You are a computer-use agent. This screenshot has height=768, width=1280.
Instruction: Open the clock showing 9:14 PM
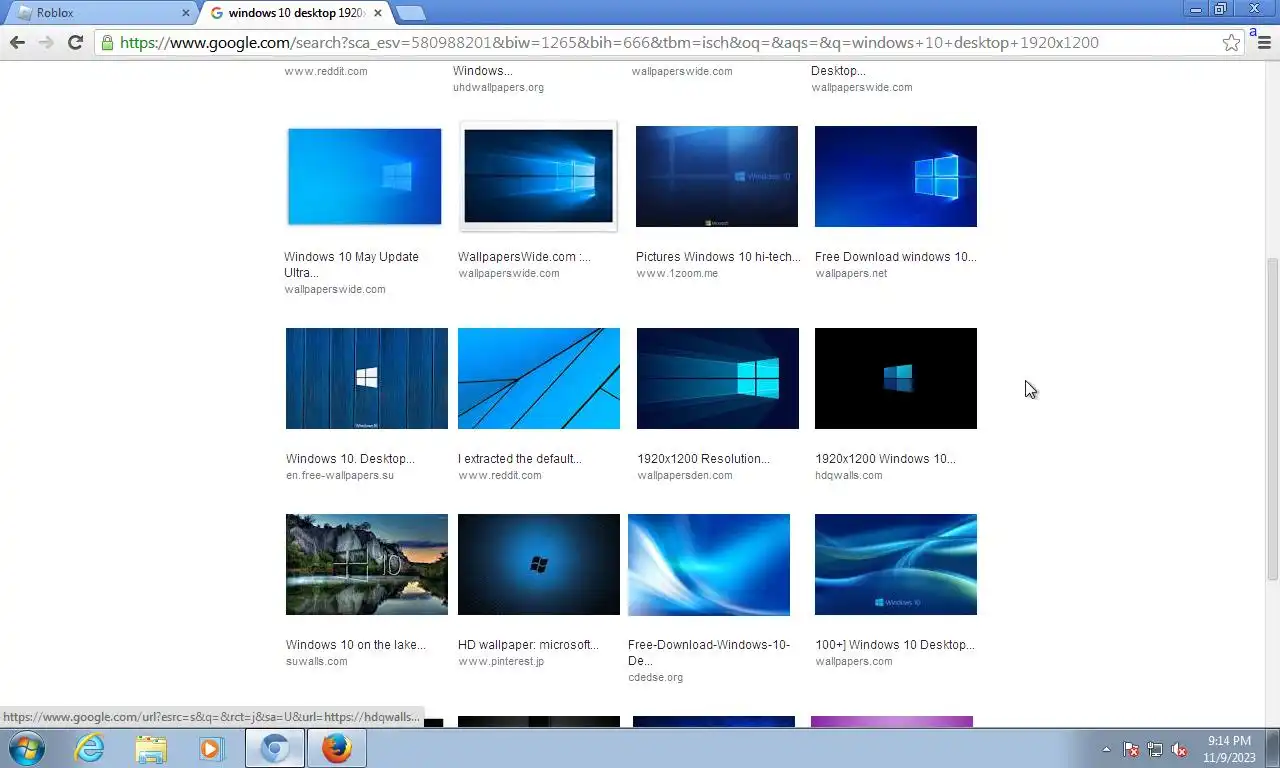point(1229,749)
